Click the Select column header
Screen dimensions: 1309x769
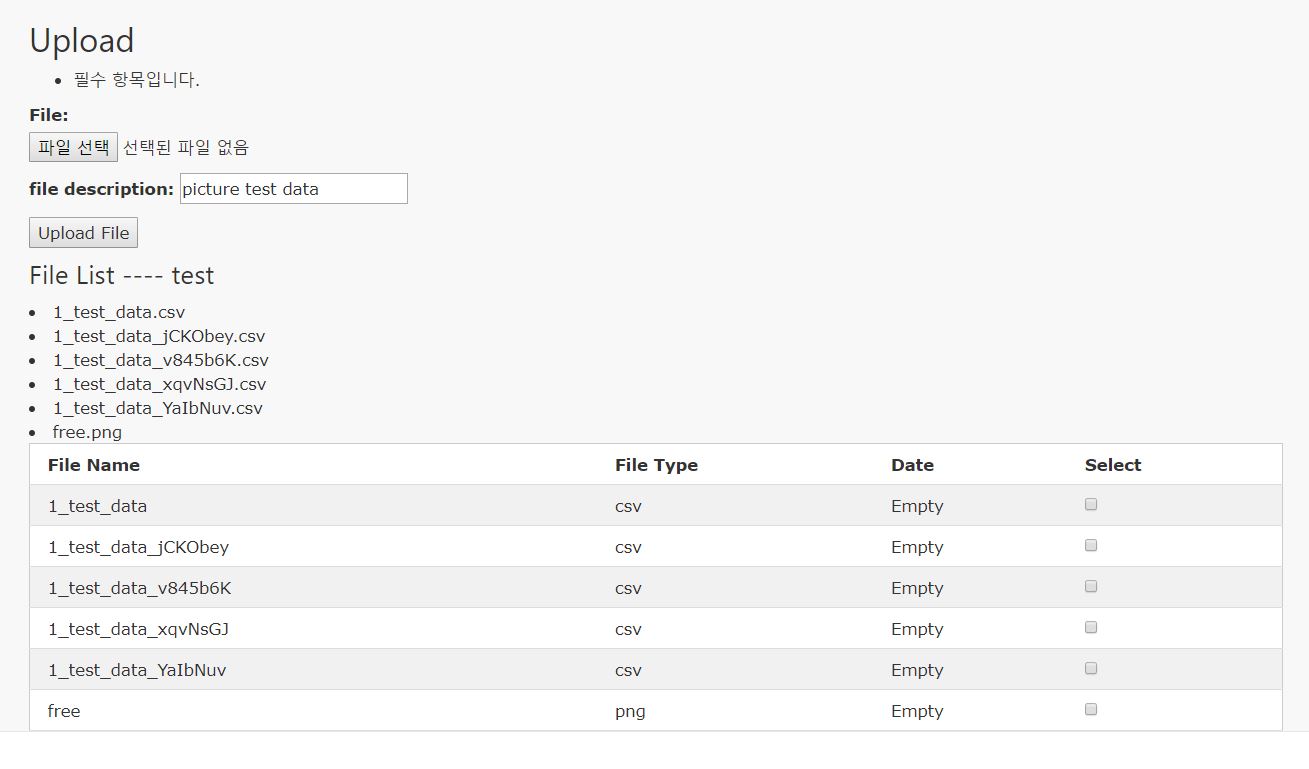click(x=1113, y=465)
